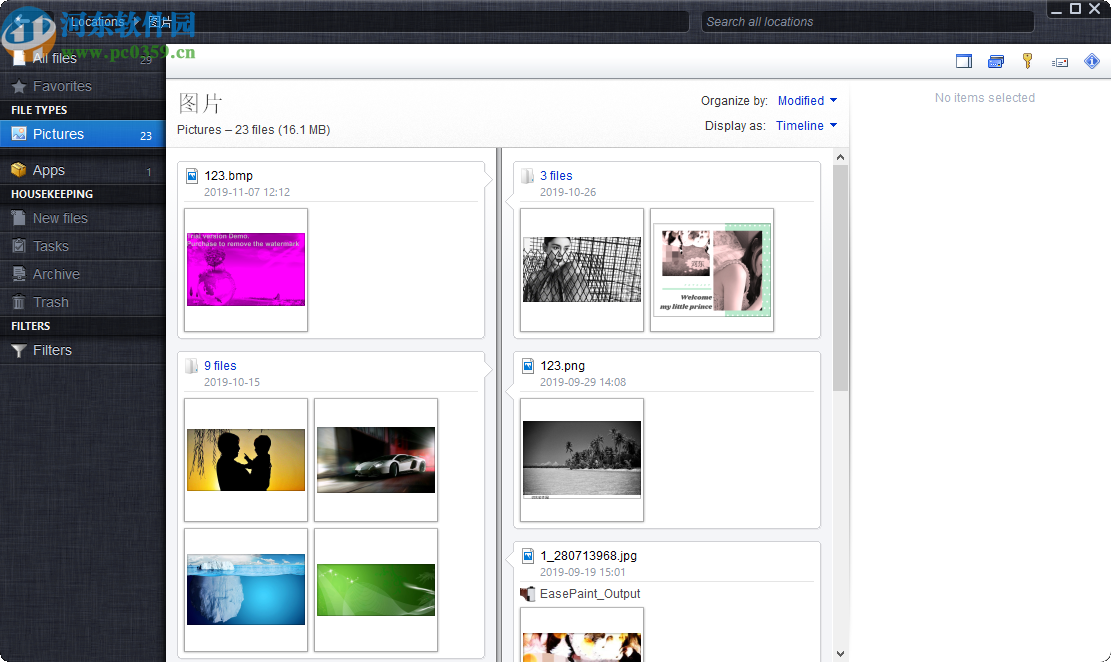Click the black-and-white woman portrait thumbnail
This screenshot has width=1111, height=662.
click(582, 269)
